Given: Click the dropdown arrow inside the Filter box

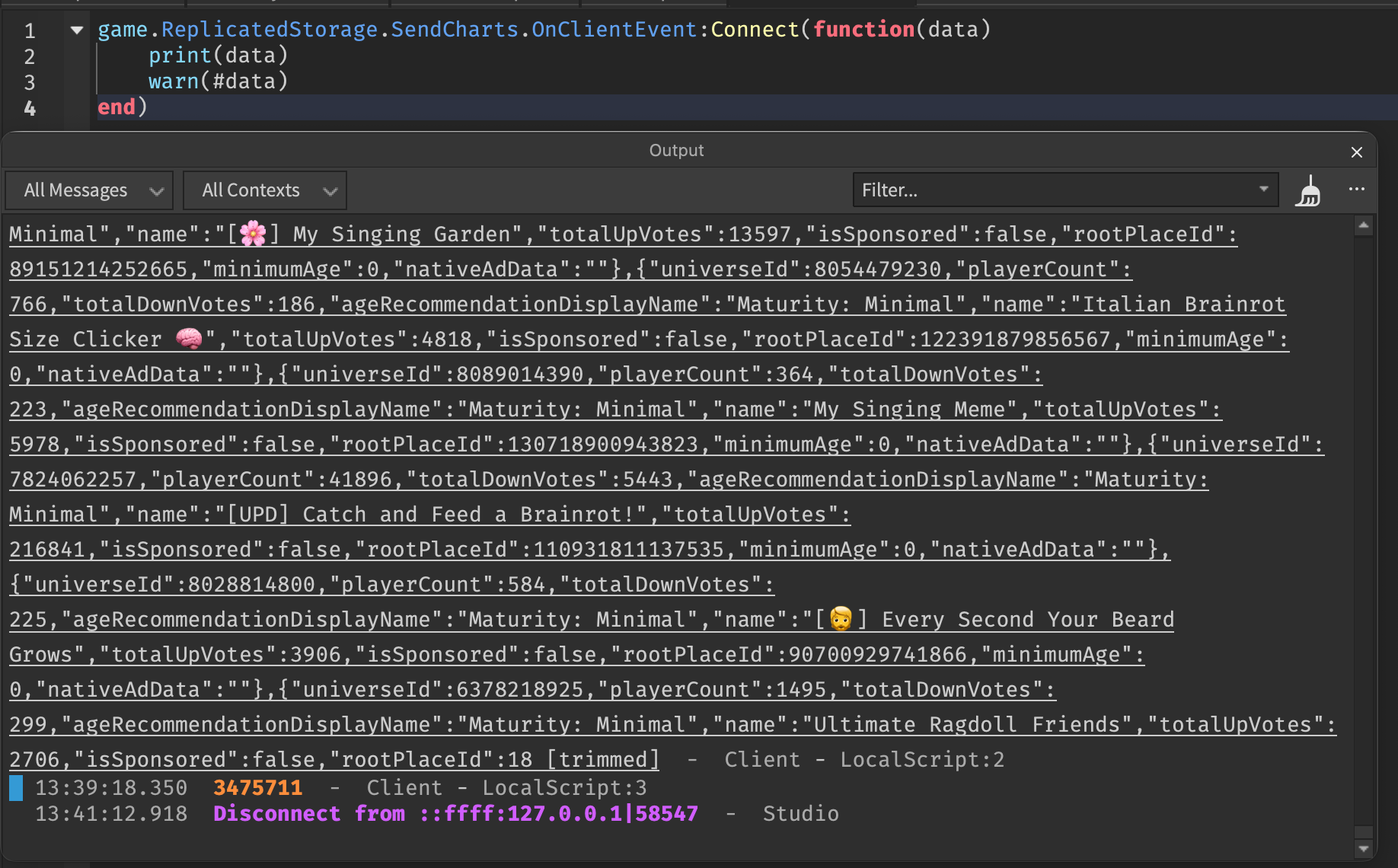Looking at the screenshot, I should [1263, 190].
